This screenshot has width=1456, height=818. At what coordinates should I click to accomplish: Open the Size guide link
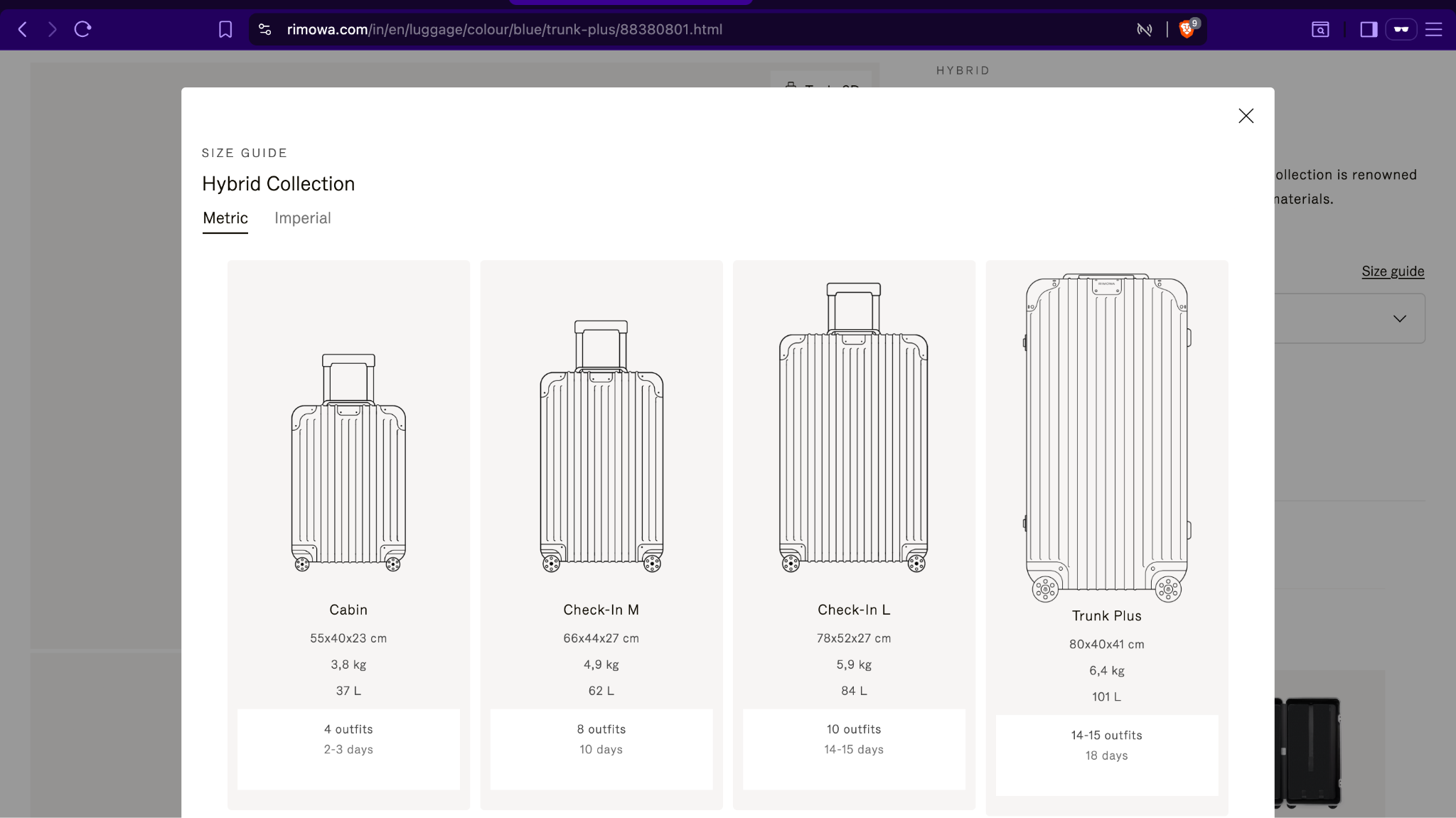pos(1392,271)
